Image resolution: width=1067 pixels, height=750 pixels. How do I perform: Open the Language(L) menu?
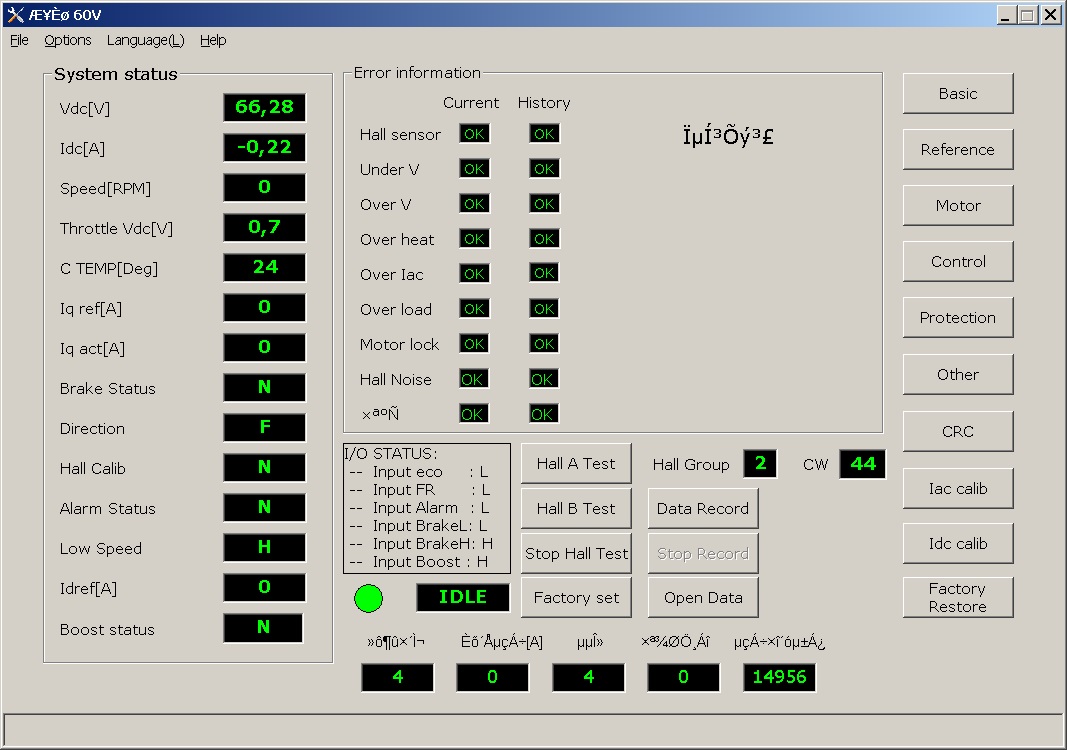pyautogui.click(x=145, y=40)
